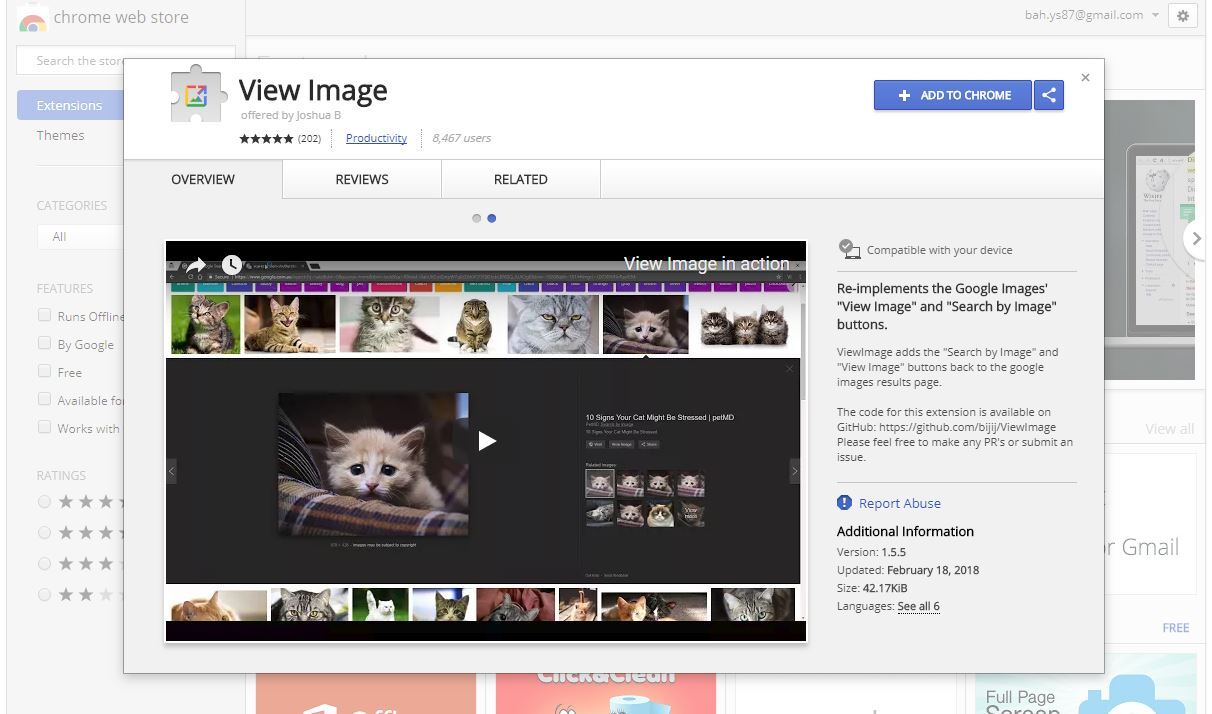The image size is (1212, 714).
Task: Select the second screenshot carousel dot
Action: tap(492, 218)
